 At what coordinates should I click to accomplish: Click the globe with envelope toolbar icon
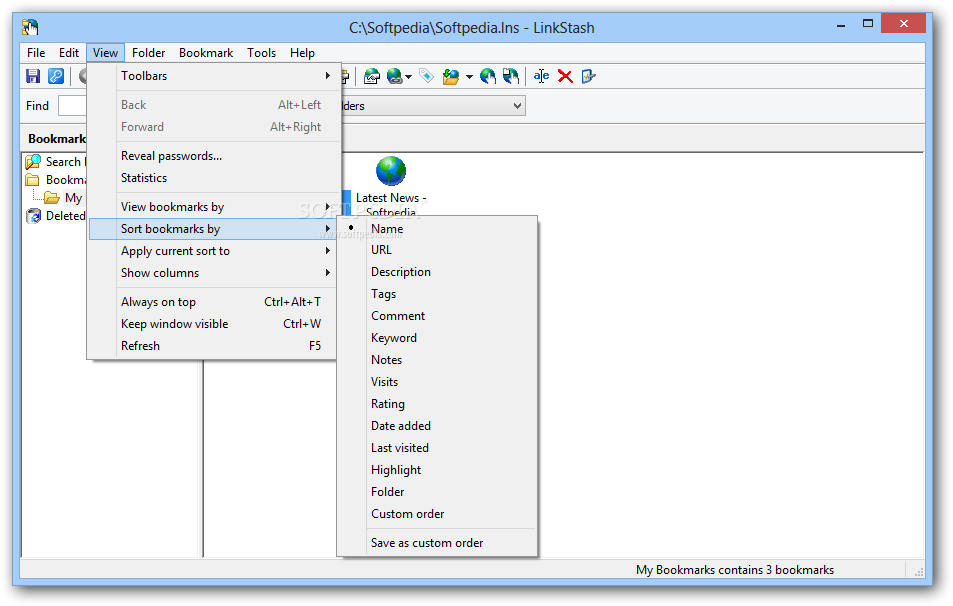(371, 76)
